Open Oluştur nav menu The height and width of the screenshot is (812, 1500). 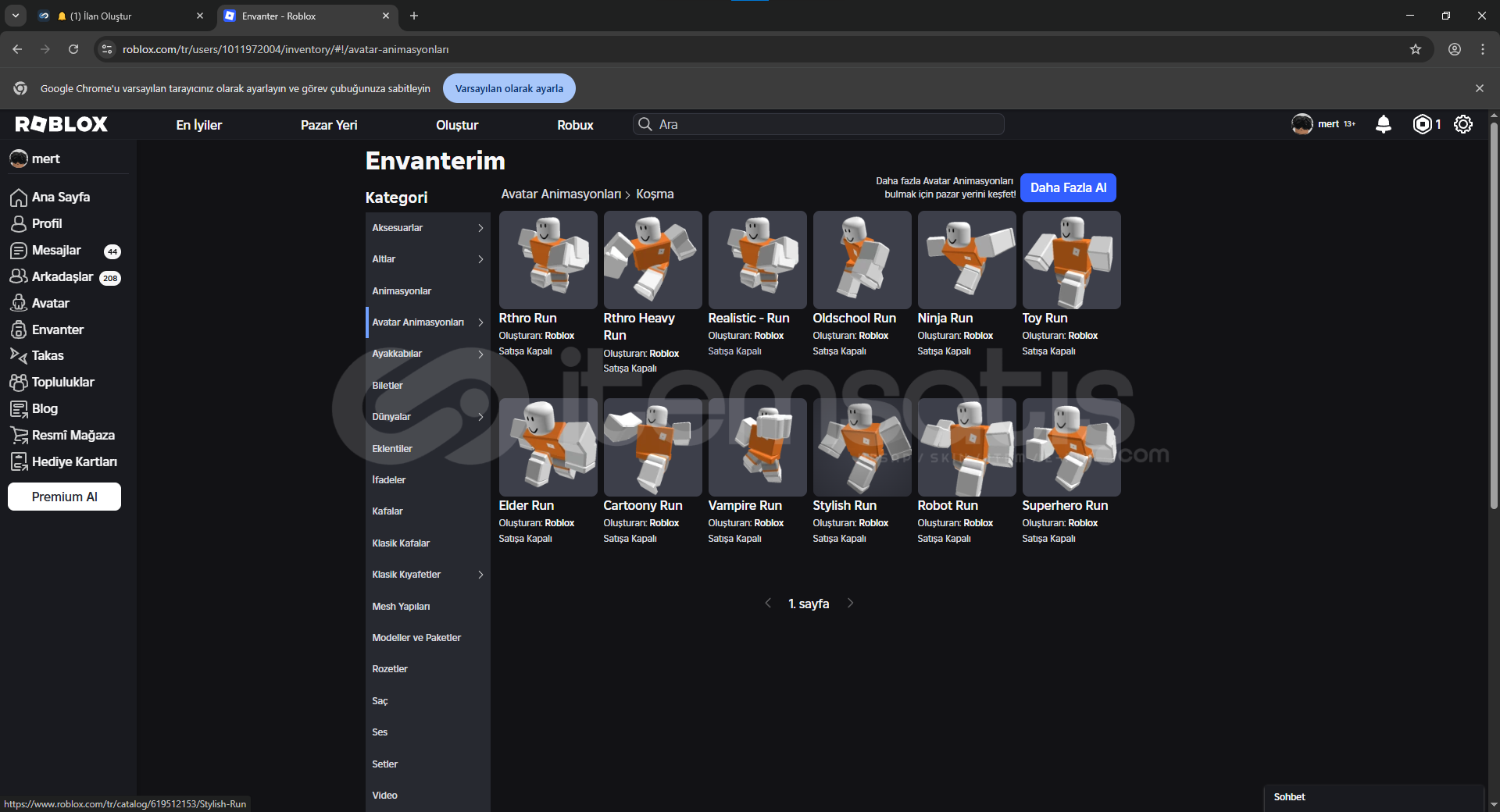tap(457, 125)
